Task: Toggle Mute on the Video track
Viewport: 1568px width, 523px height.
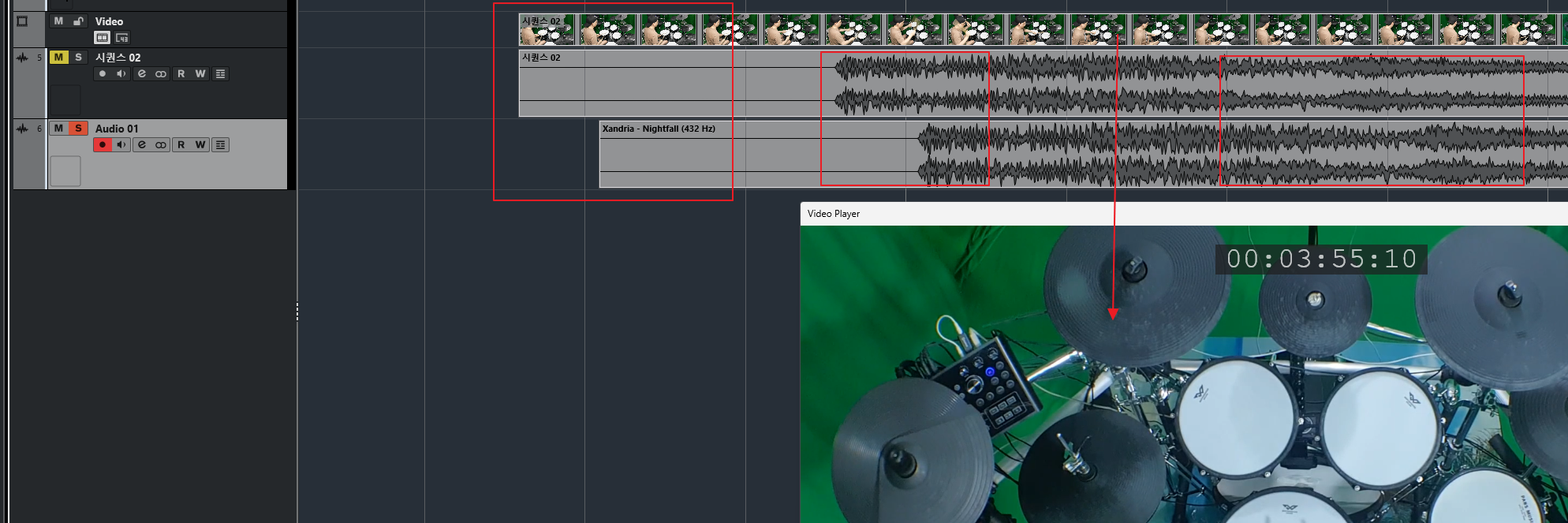Action: click(58, 21)
